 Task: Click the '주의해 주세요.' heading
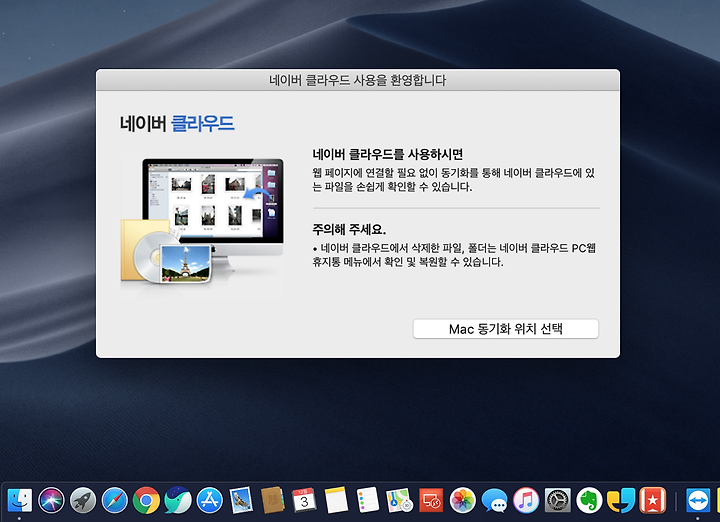click(x=349, y=229)
